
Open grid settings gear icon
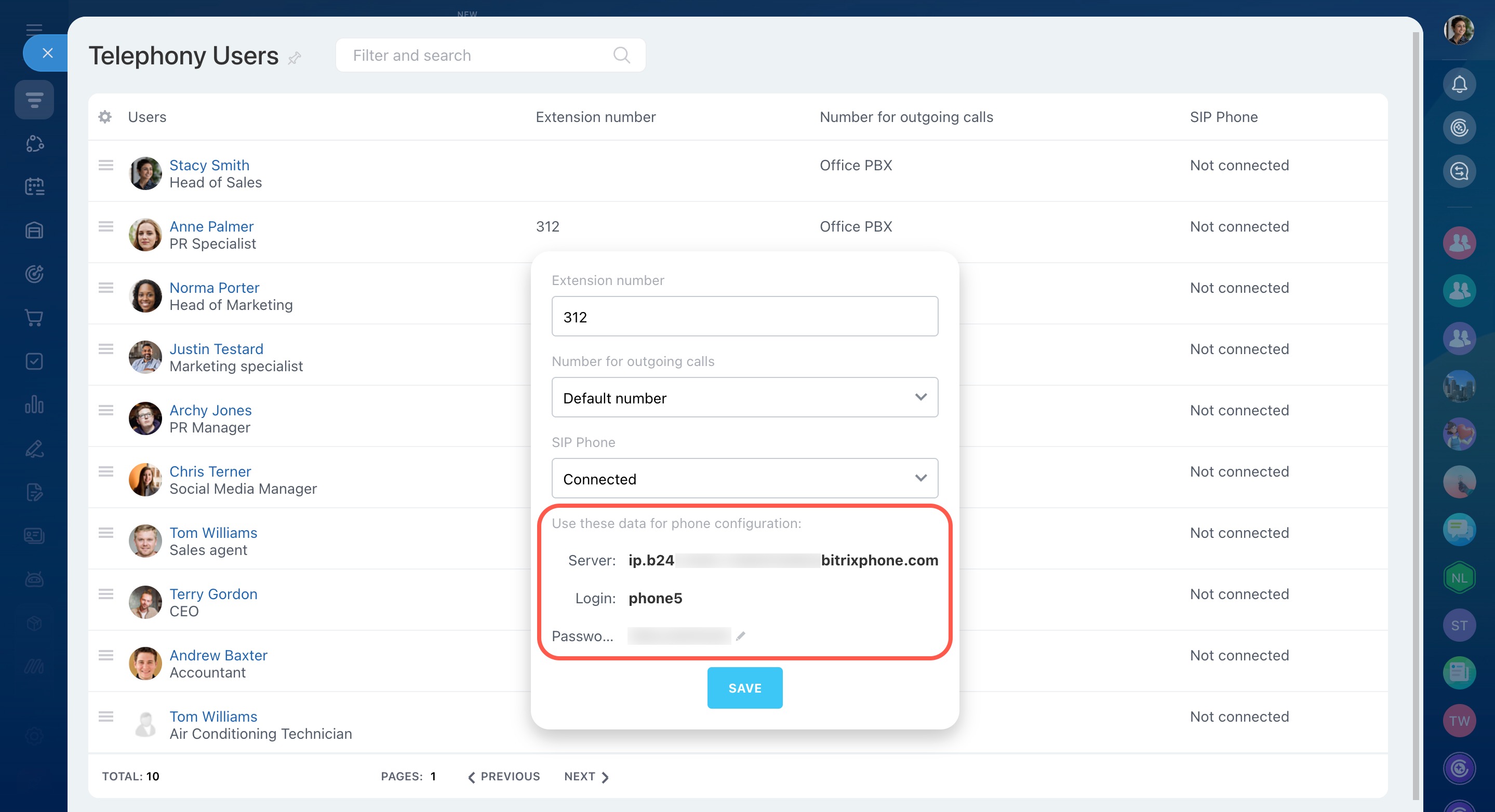[105, 117]
